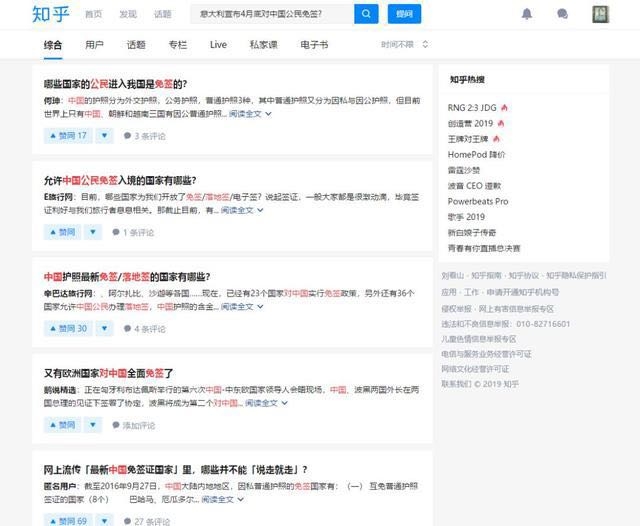The height and width of the screenshot is (526, 640).
Task: Downvote the first search result
Action: [107, 135]
